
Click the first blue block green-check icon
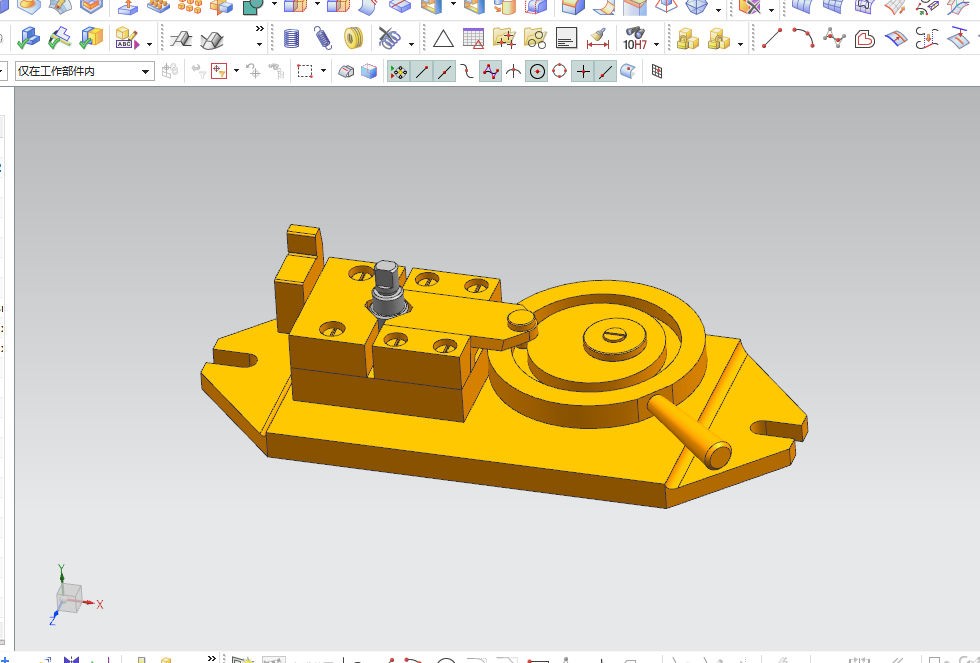(x=28, y=39)
